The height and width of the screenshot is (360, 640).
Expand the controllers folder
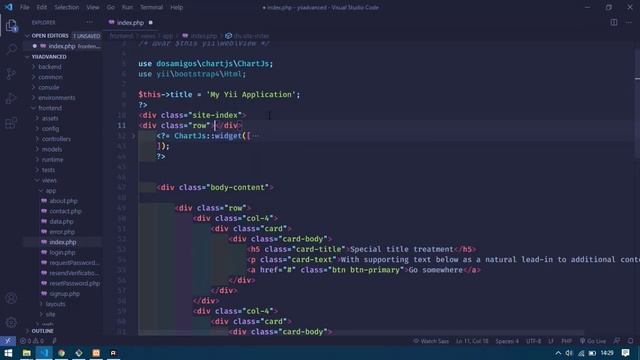[56, 139]
